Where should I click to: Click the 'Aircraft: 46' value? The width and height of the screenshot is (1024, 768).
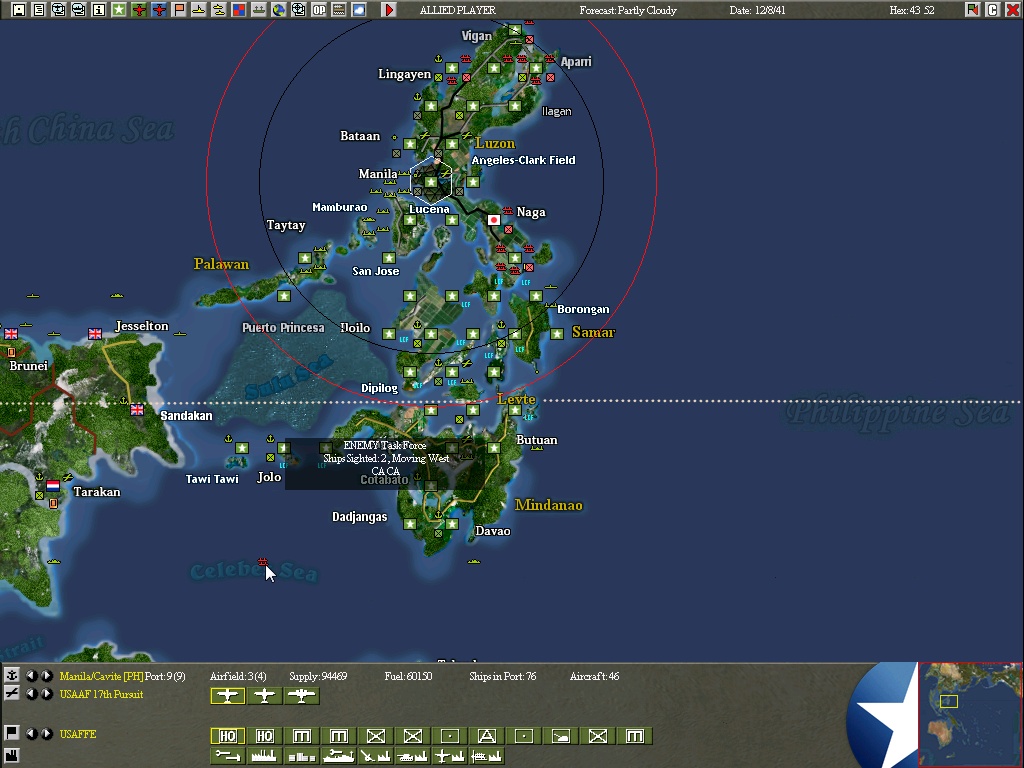pos(594,676)
